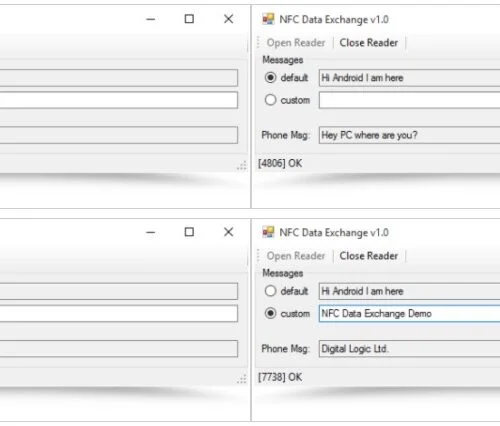
Task: Click the resize grip in lower left window
Action: [242, 379]
